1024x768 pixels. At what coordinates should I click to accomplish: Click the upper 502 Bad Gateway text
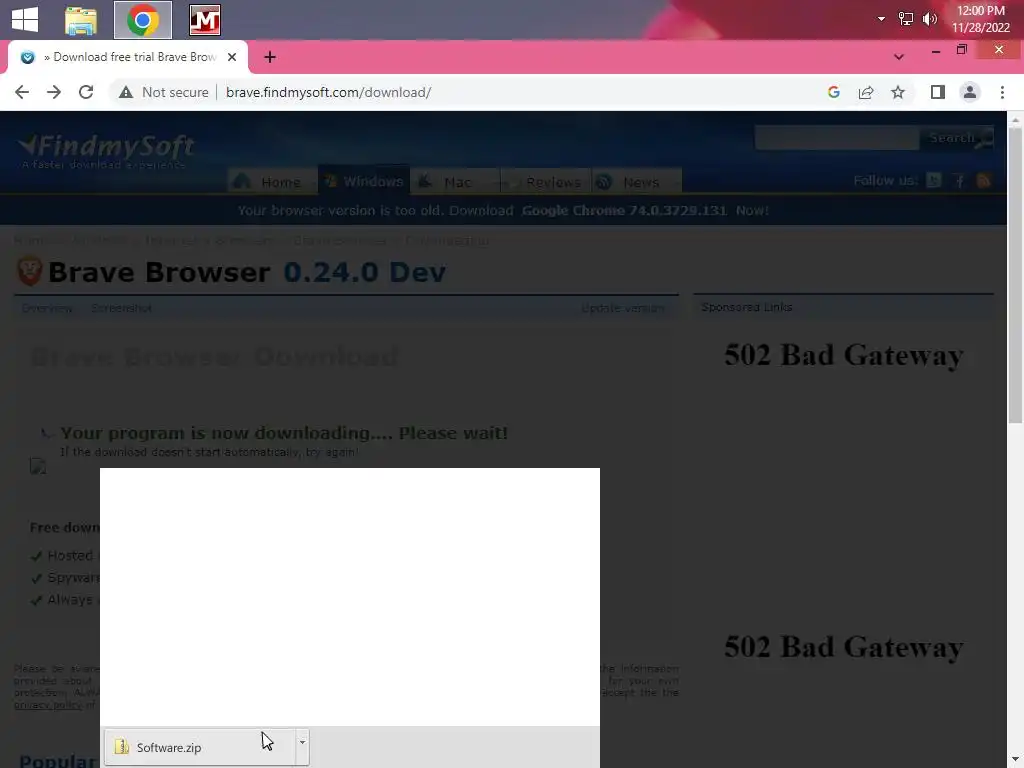click(843, 355)
